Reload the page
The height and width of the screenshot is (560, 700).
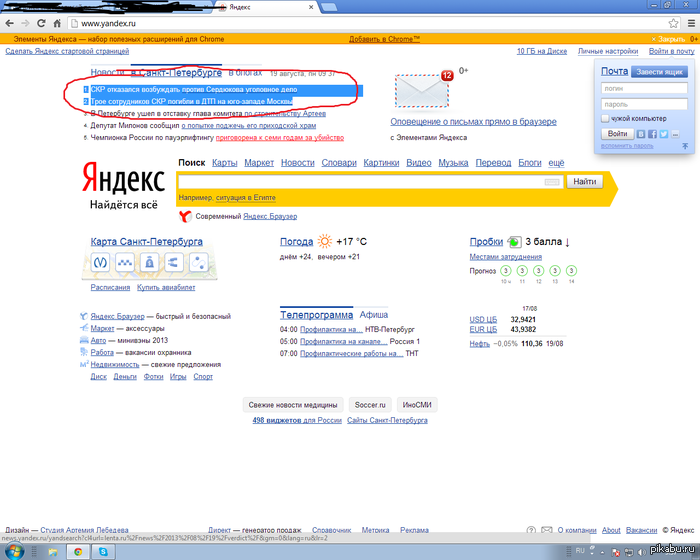41,23
